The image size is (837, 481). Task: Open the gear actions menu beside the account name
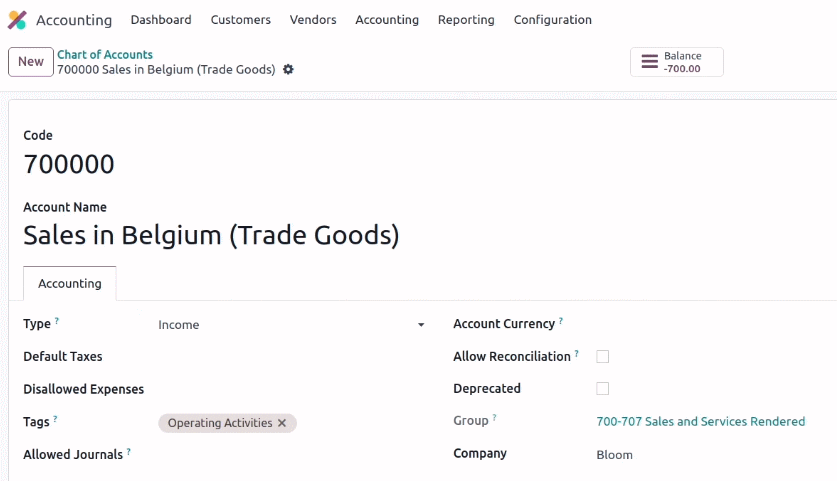288,69
